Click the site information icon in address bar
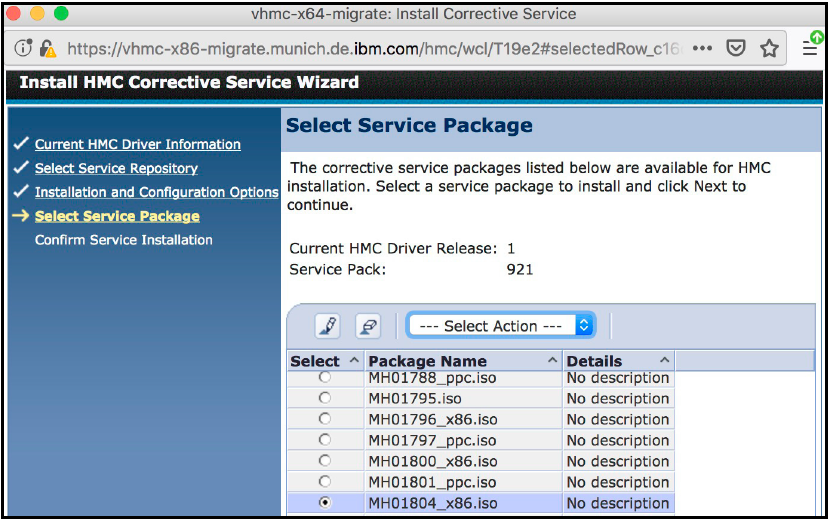This screenshot has width=830, height=521. (24, 48)
